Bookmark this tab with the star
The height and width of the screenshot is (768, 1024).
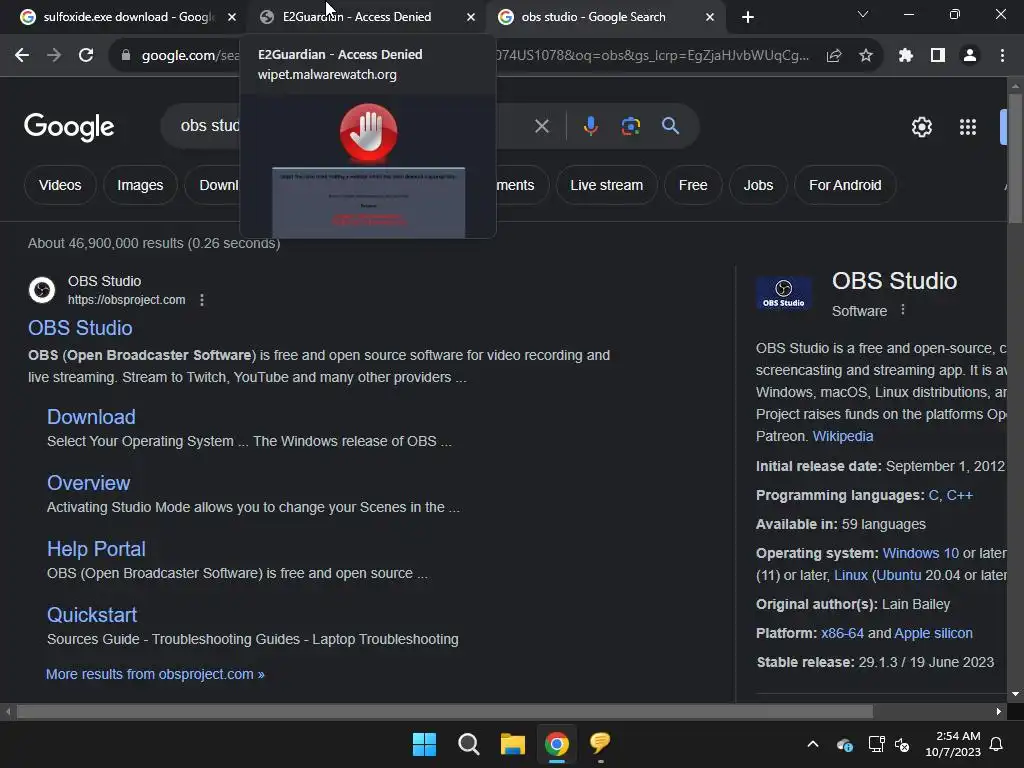point(866,56)
